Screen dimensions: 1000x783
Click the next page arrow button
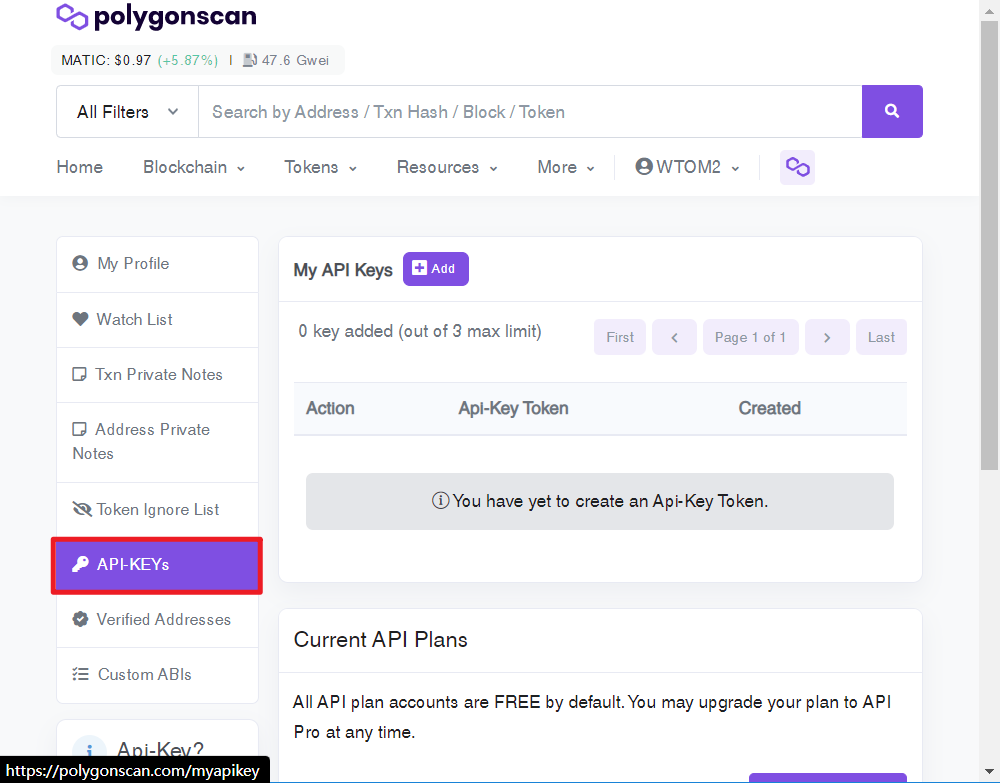coord(827,337)
